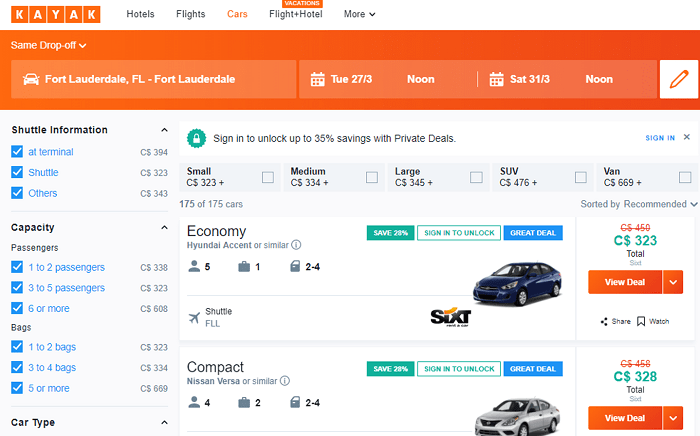Click the car door icon on Economy card
This screenshot has height=436, width=700.
click(295, 266)
